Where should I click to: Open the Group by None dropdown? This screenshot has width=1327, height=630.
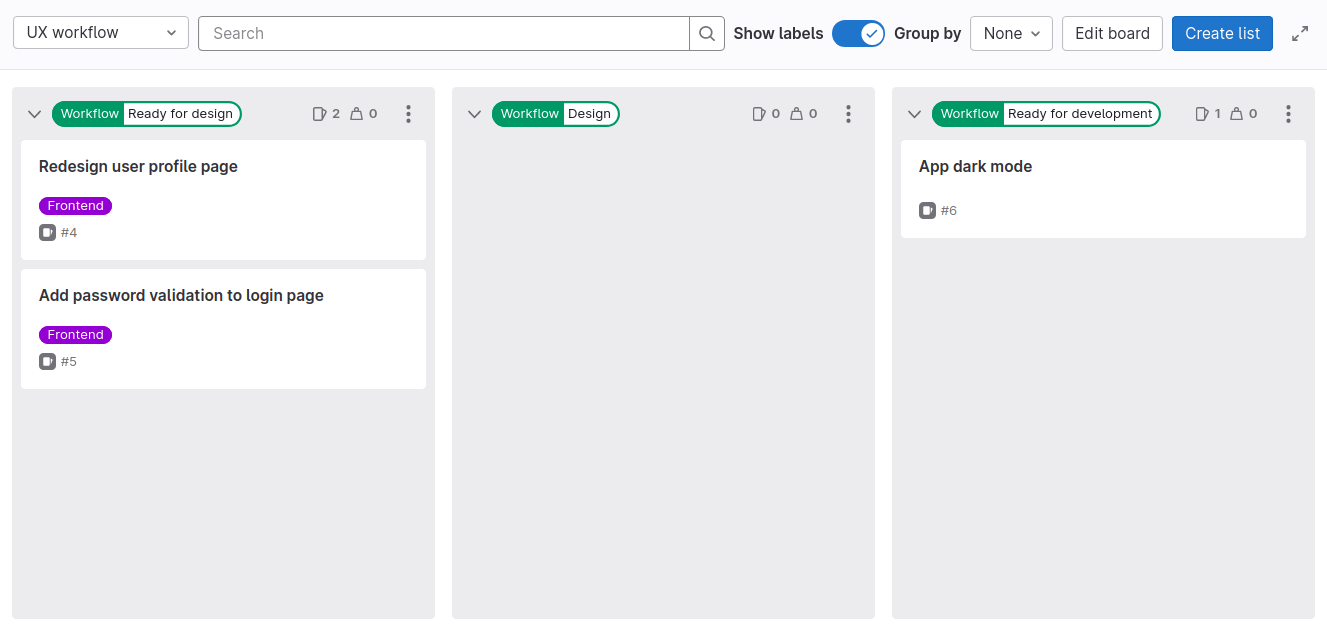coord(1011,33)
